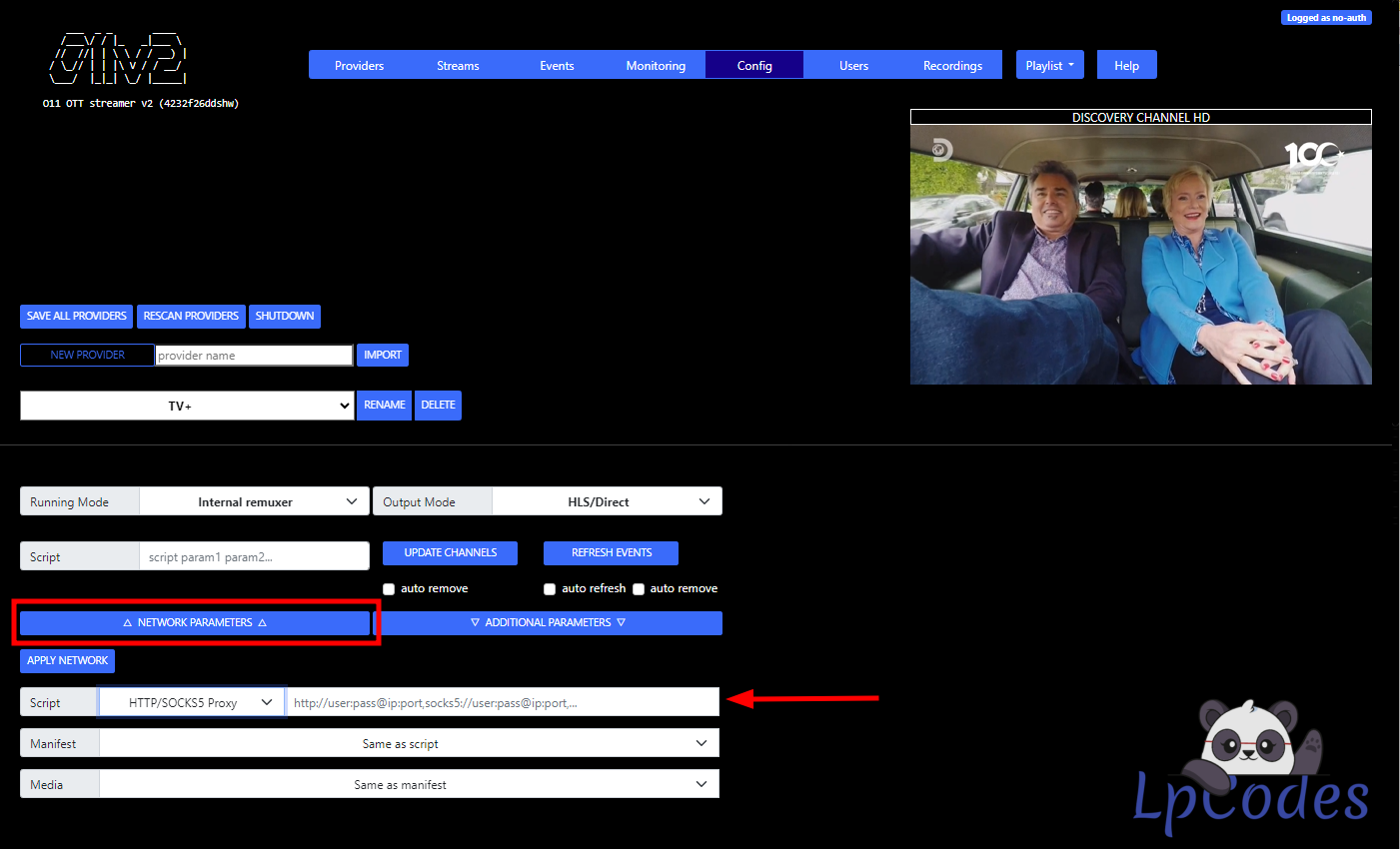
Task: Switch to the Streams tab
Action: click(x=457, y=64)
